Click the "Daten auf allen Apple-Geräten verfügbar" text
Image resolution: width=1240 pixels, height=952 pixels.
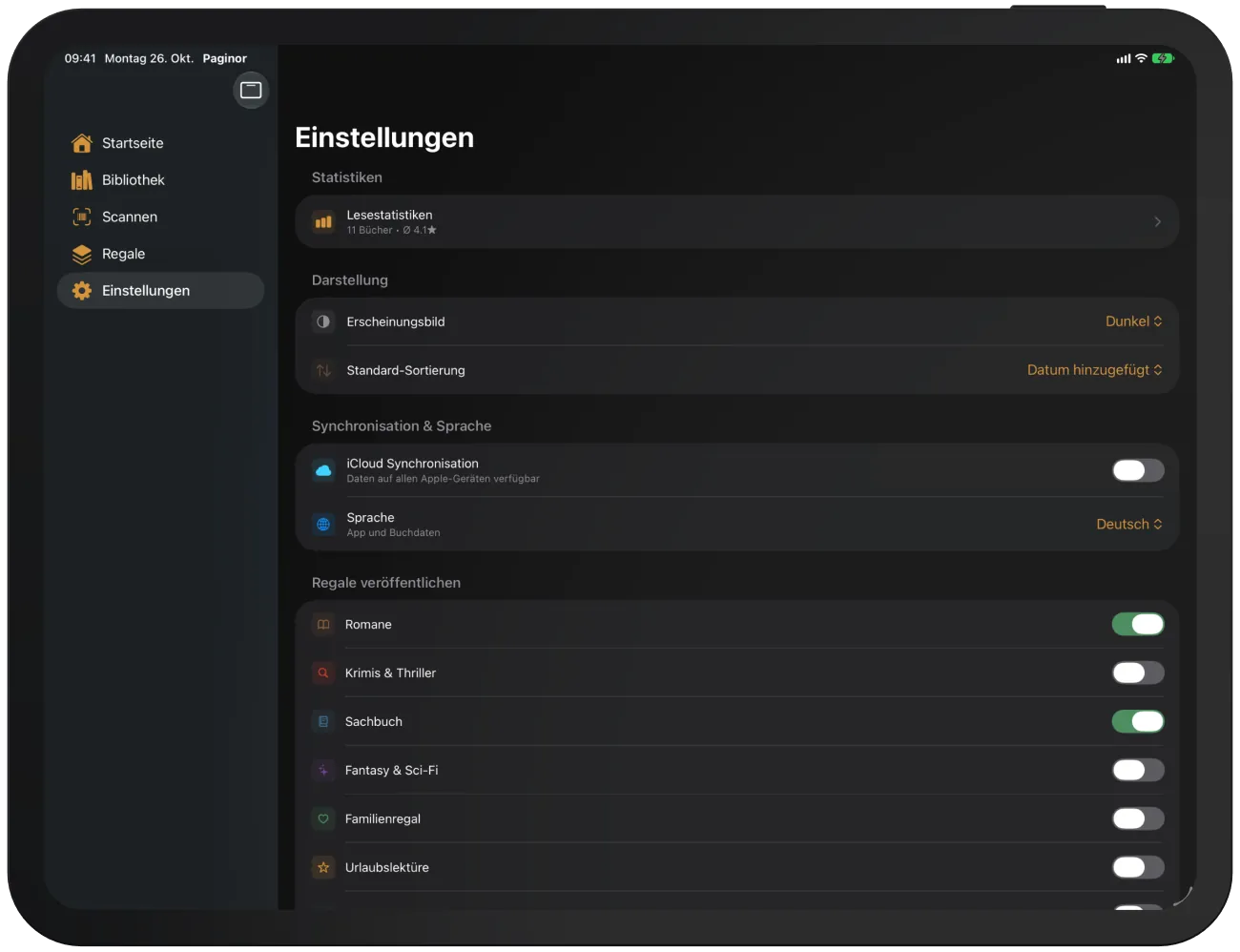point(444,479)
